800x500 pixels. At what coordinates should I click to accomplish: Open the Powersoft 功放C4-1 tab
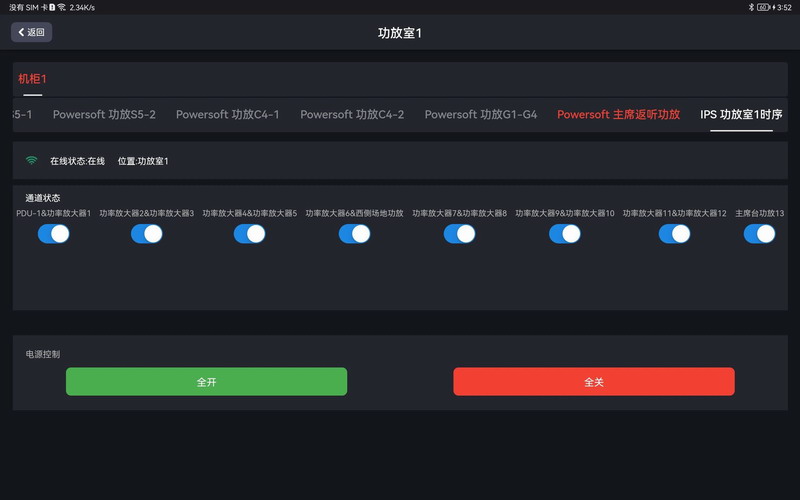tap(228, 115)
